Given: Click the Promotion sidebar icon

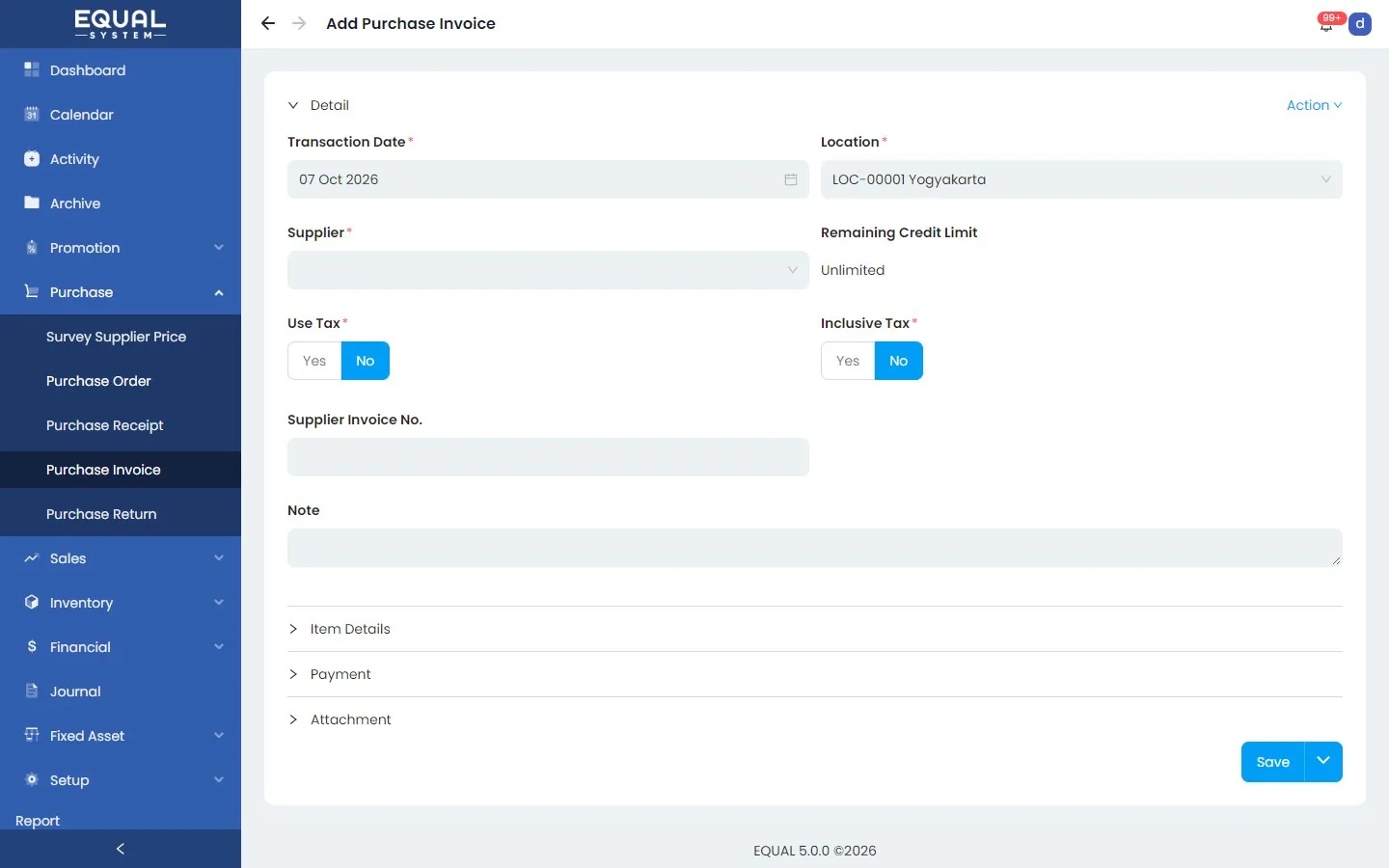Looking at the screenshot, I should [x=32, y=247].
